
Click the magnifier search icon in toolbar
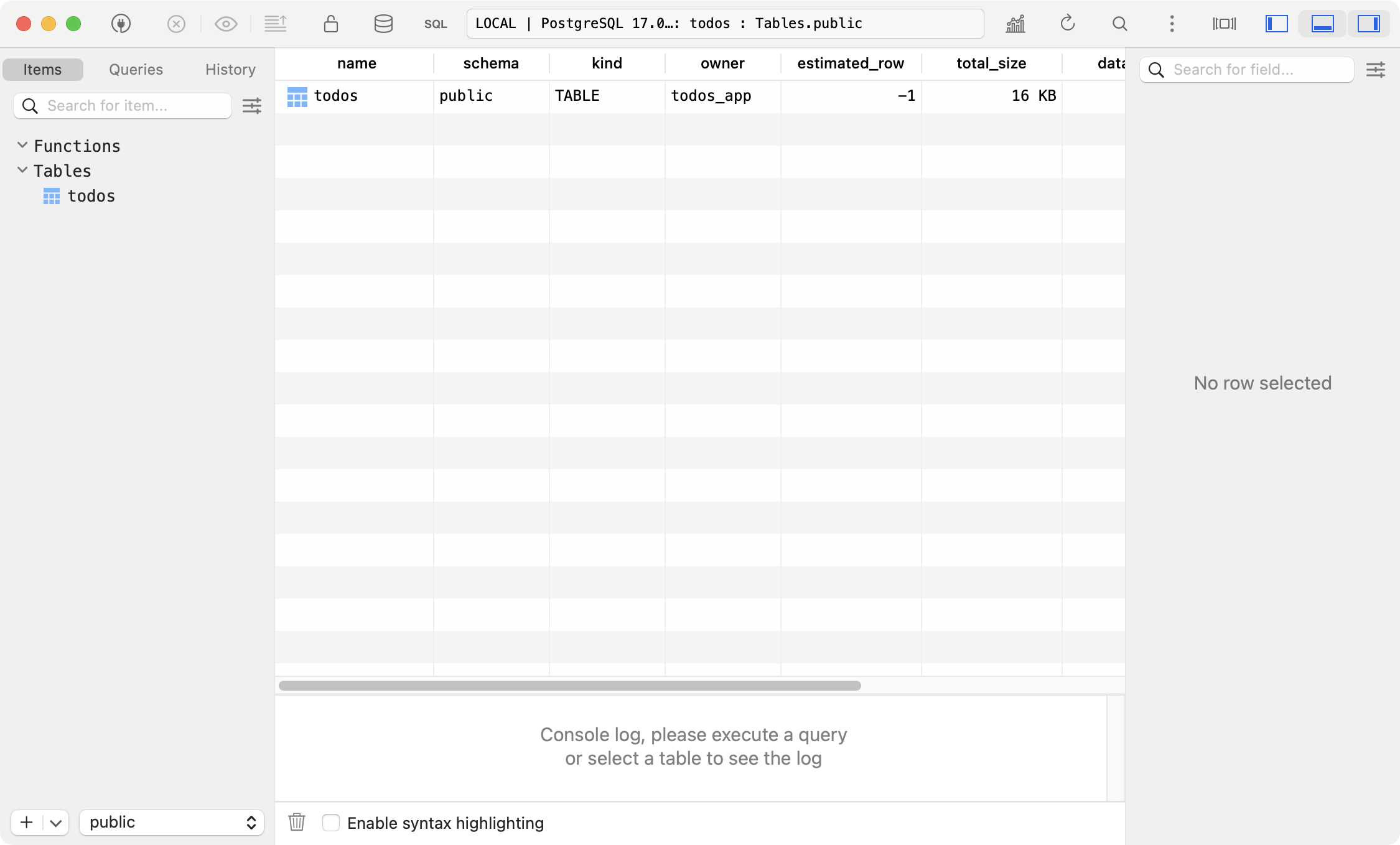[1119, 24]
